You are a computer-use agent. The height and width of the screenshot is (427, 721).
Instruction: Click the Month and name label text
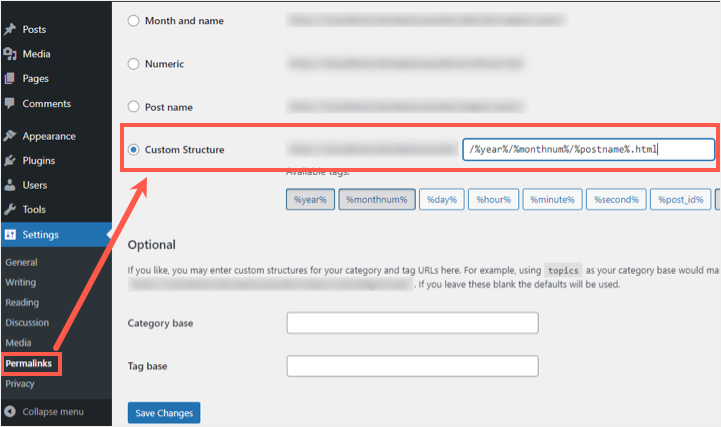[184, 21]
